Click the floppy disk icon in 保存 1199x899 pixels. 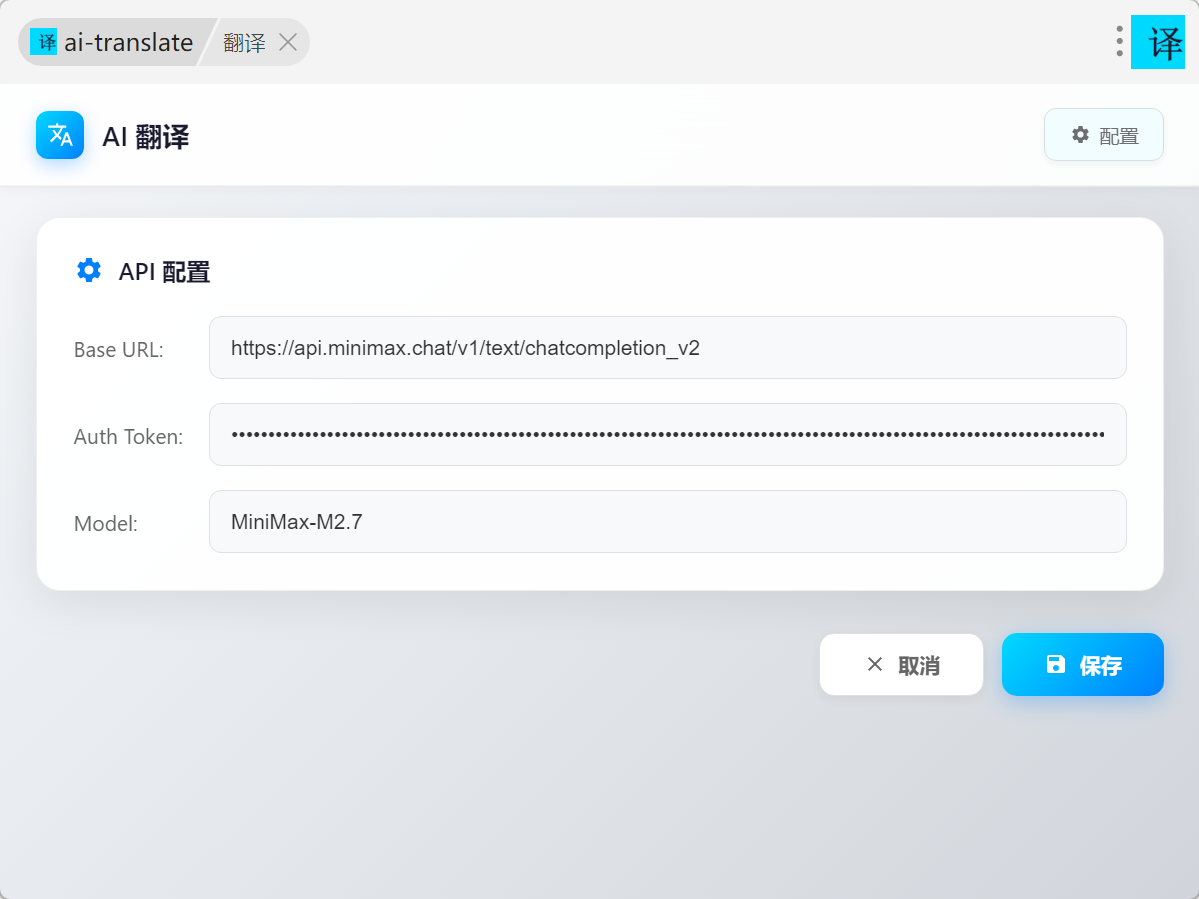coord(1055,665)
